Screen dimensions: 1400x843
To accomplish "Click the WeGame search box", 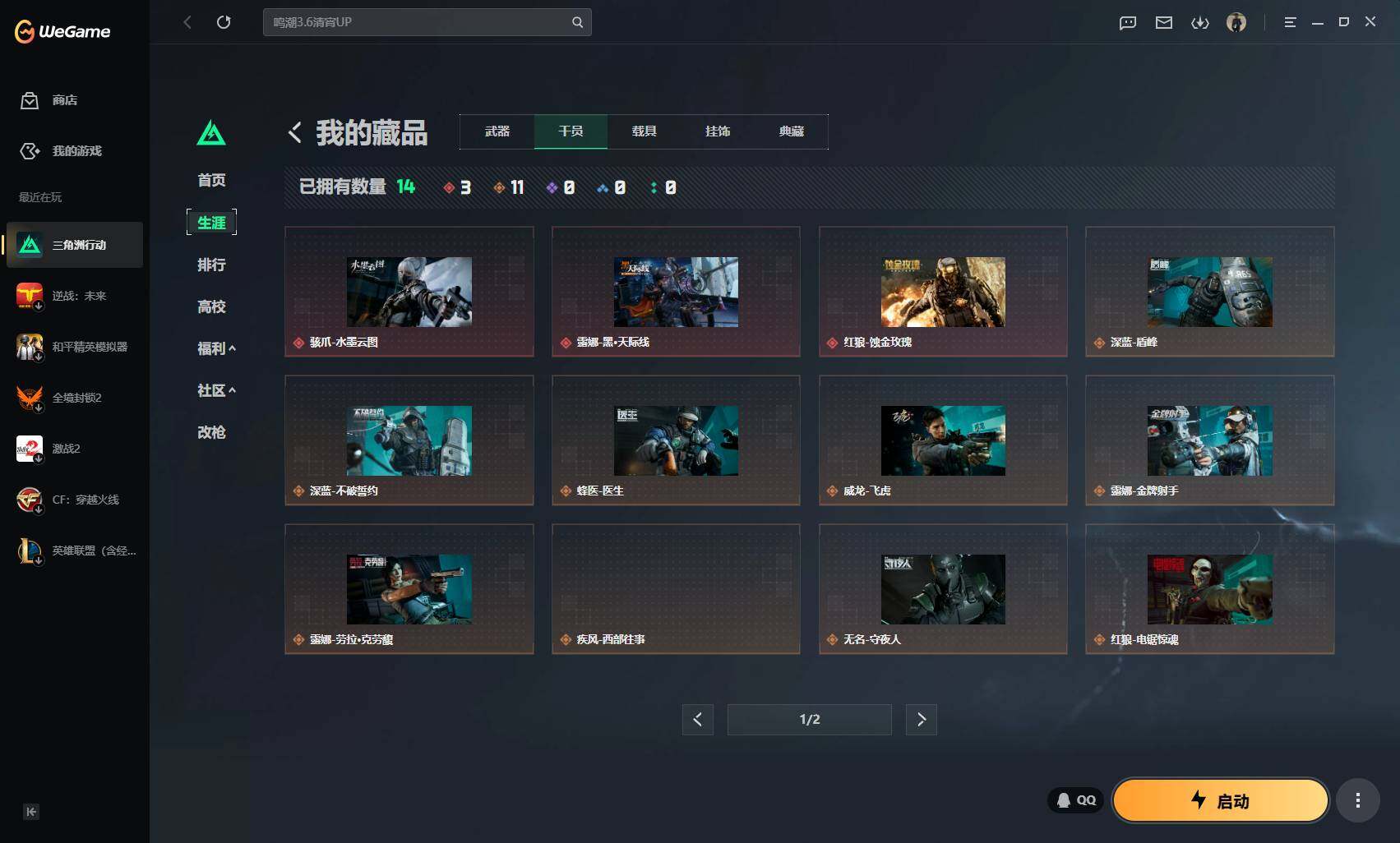I will coord(427,22).
